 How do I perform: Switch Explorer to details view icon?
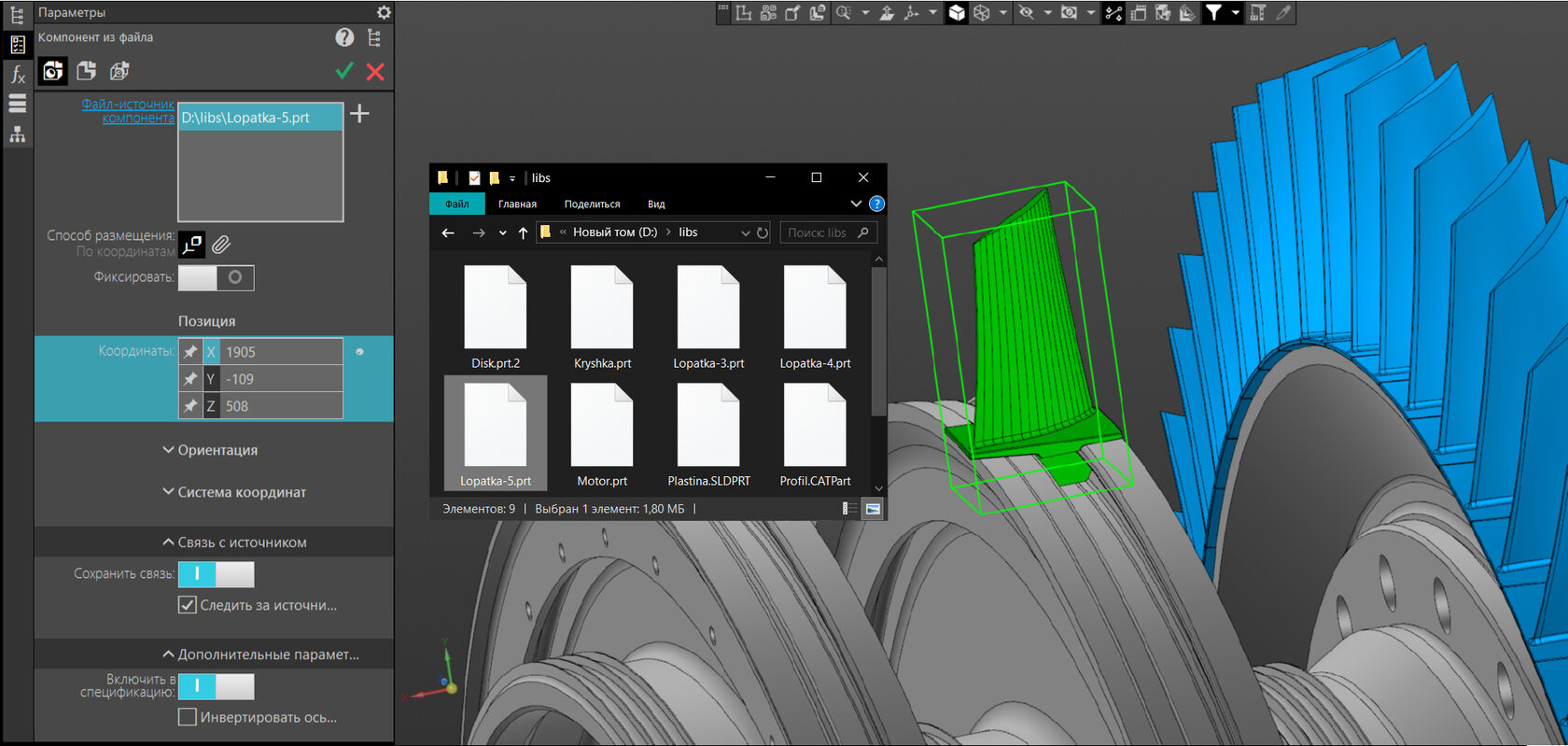(849, 509)
